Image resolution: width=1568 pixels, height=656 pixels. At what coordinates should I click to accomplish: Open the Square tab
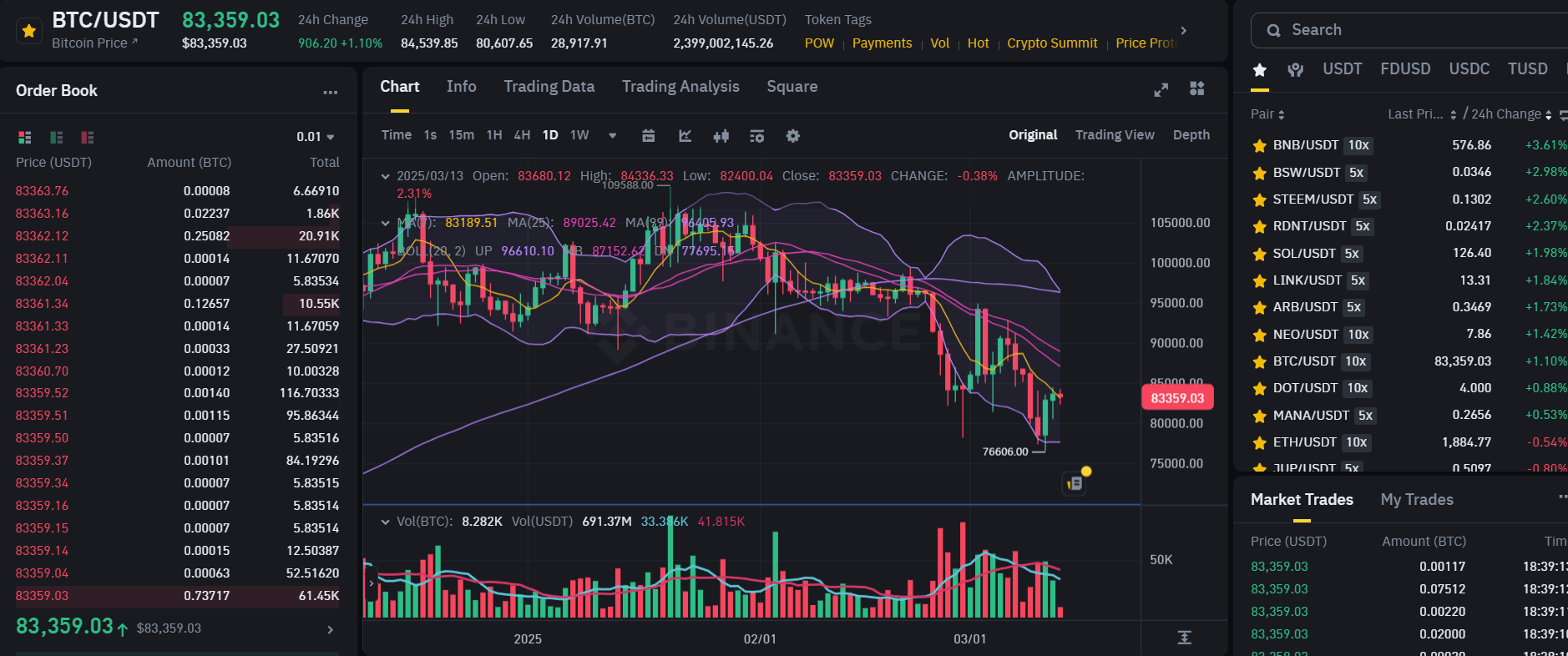792,87
